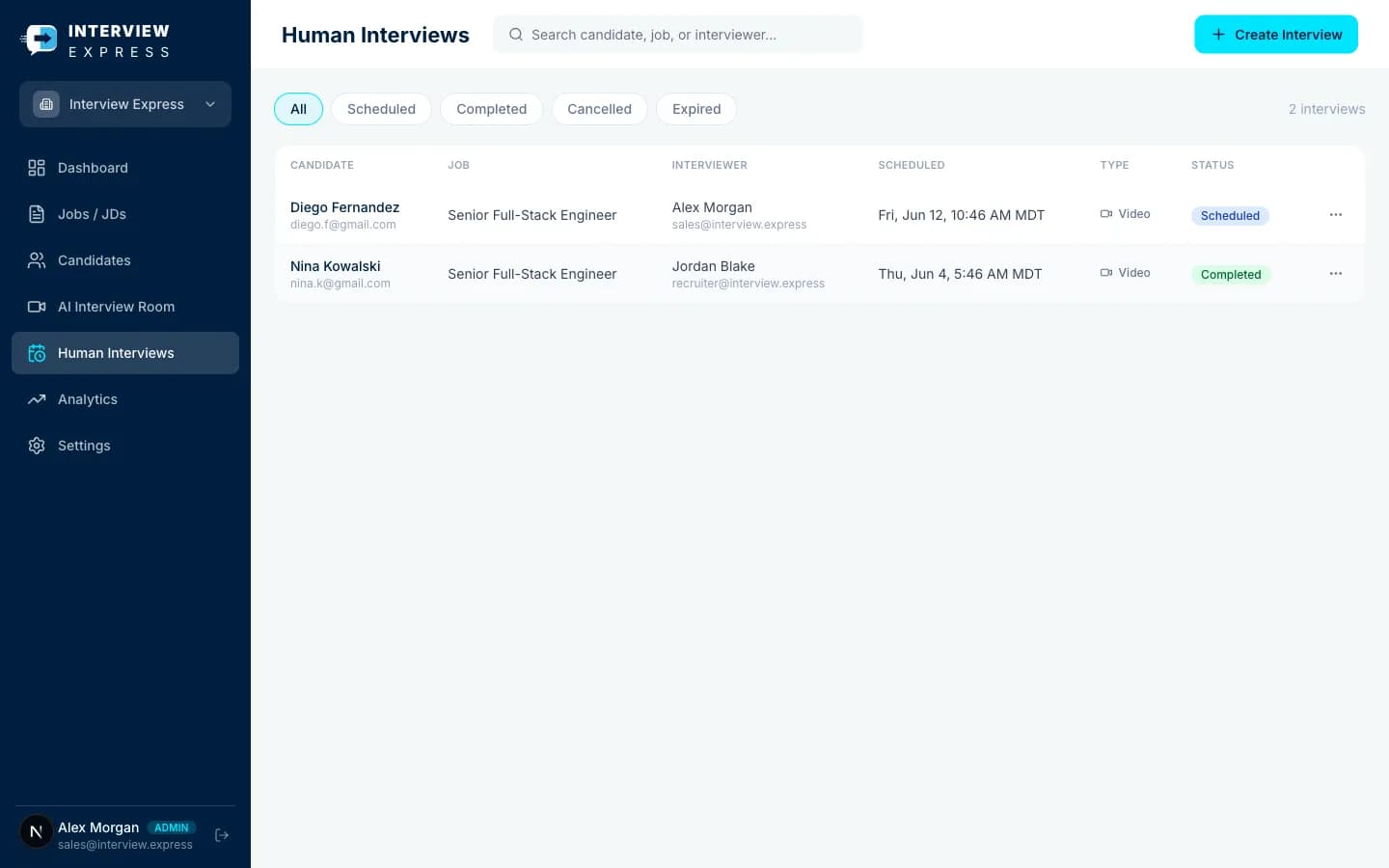This screenshot has width=1389, height=868.
Task: Click the Settings gear icon
Action: click(37, 446)
